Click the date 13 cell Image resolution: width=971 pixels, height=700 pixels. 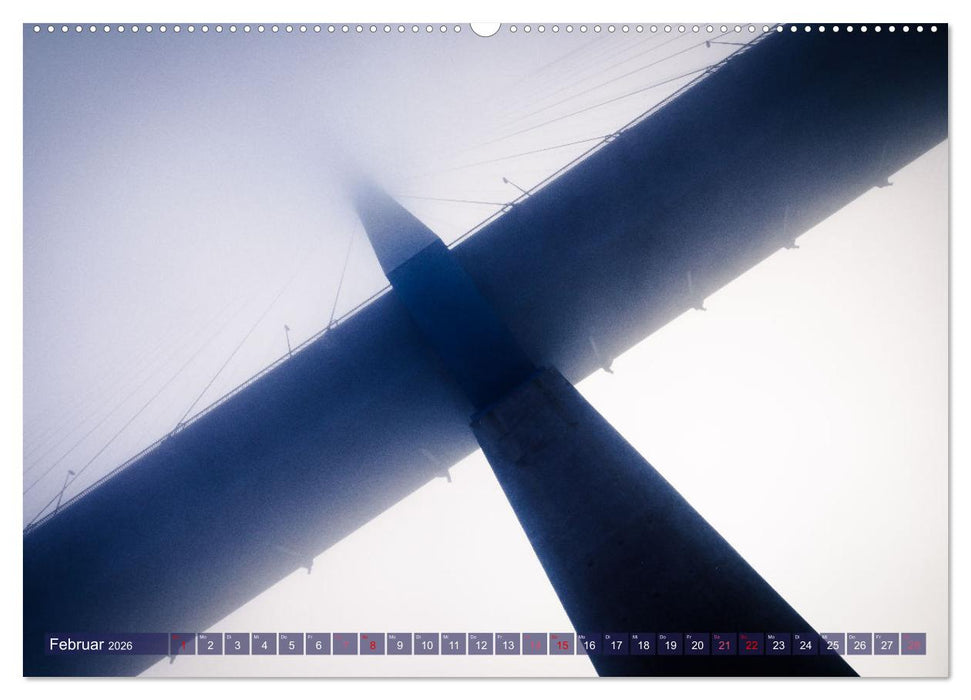(x=508, y=645)
